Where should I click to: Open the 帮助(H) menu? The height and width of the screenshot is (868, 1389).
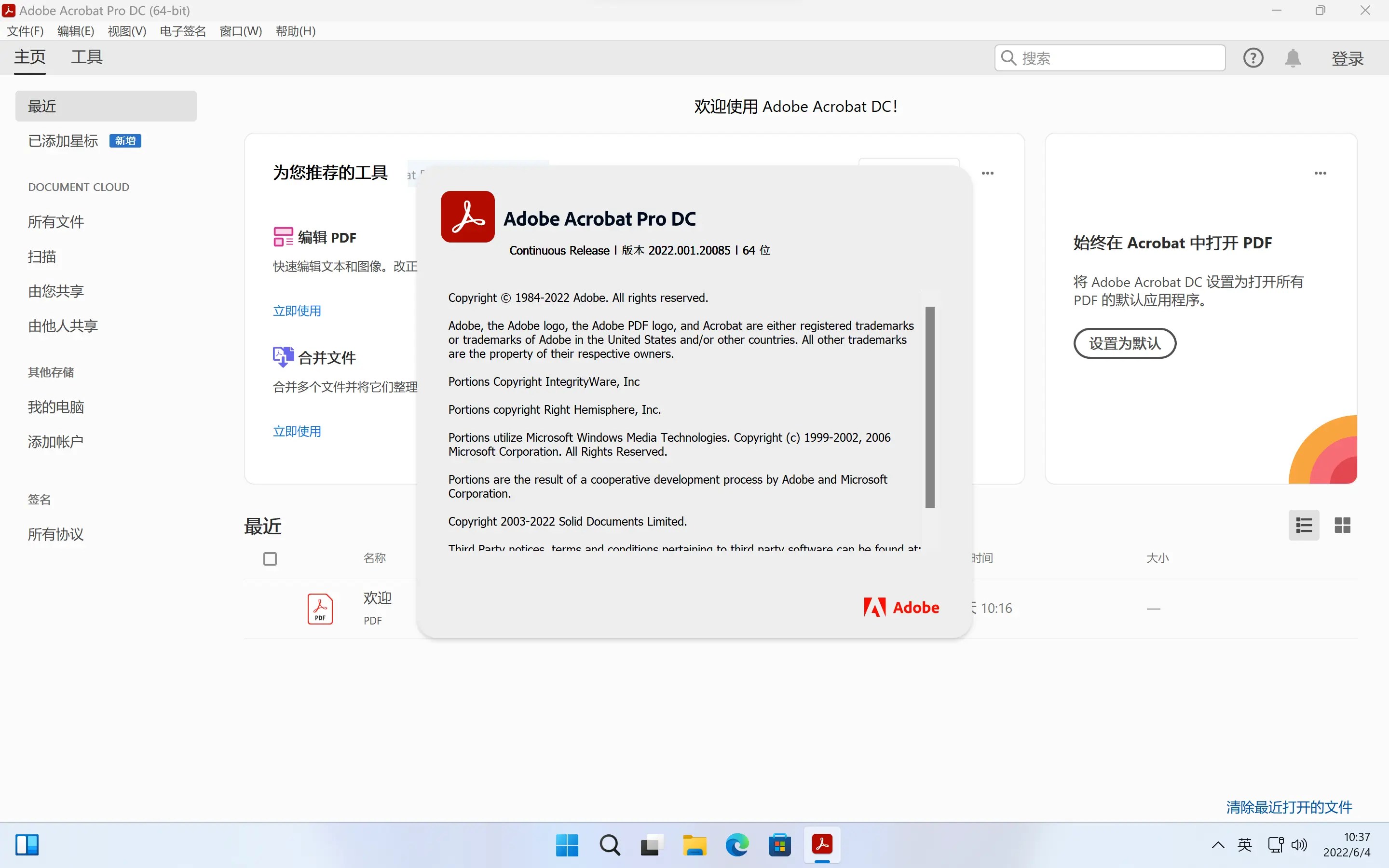(x=295, y=31)
